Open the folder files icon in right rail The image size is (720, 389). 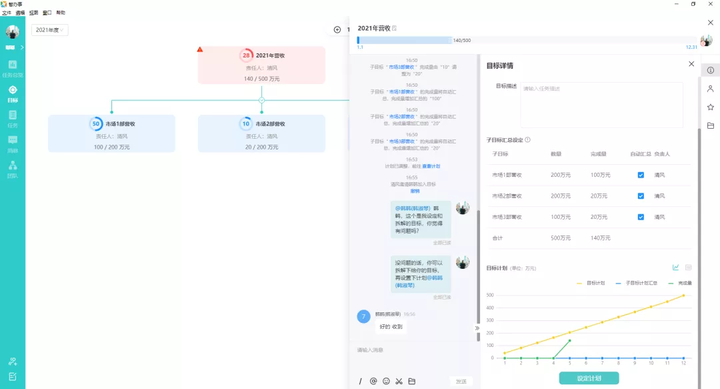tap(710, 125)
